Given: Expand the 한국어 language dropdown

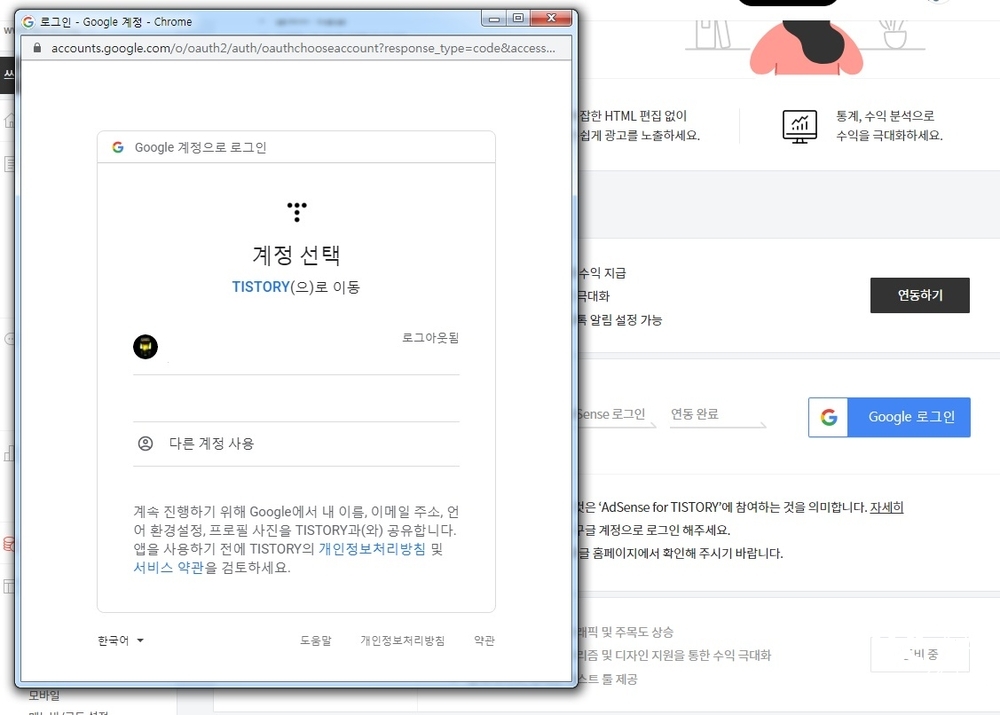Looking at the screenshot, I should click(121, 640).
